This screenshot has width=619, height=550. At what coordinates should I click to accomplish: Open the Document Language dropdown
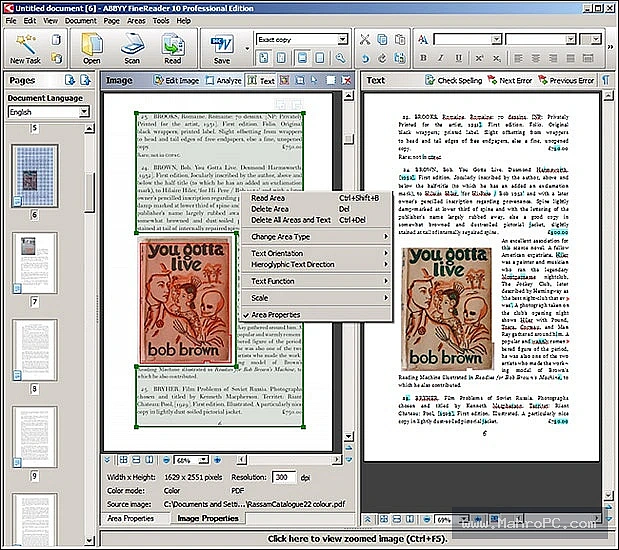coord(84,112)
